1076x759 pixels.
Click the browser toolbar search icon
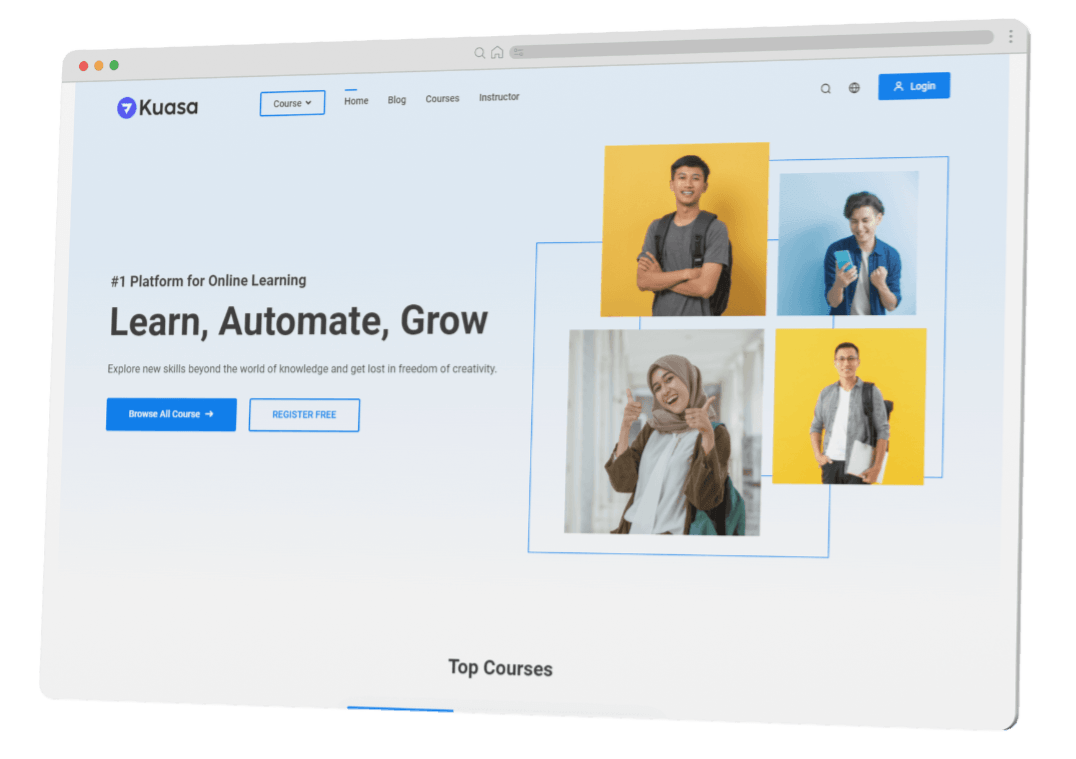tap(480, 53)
